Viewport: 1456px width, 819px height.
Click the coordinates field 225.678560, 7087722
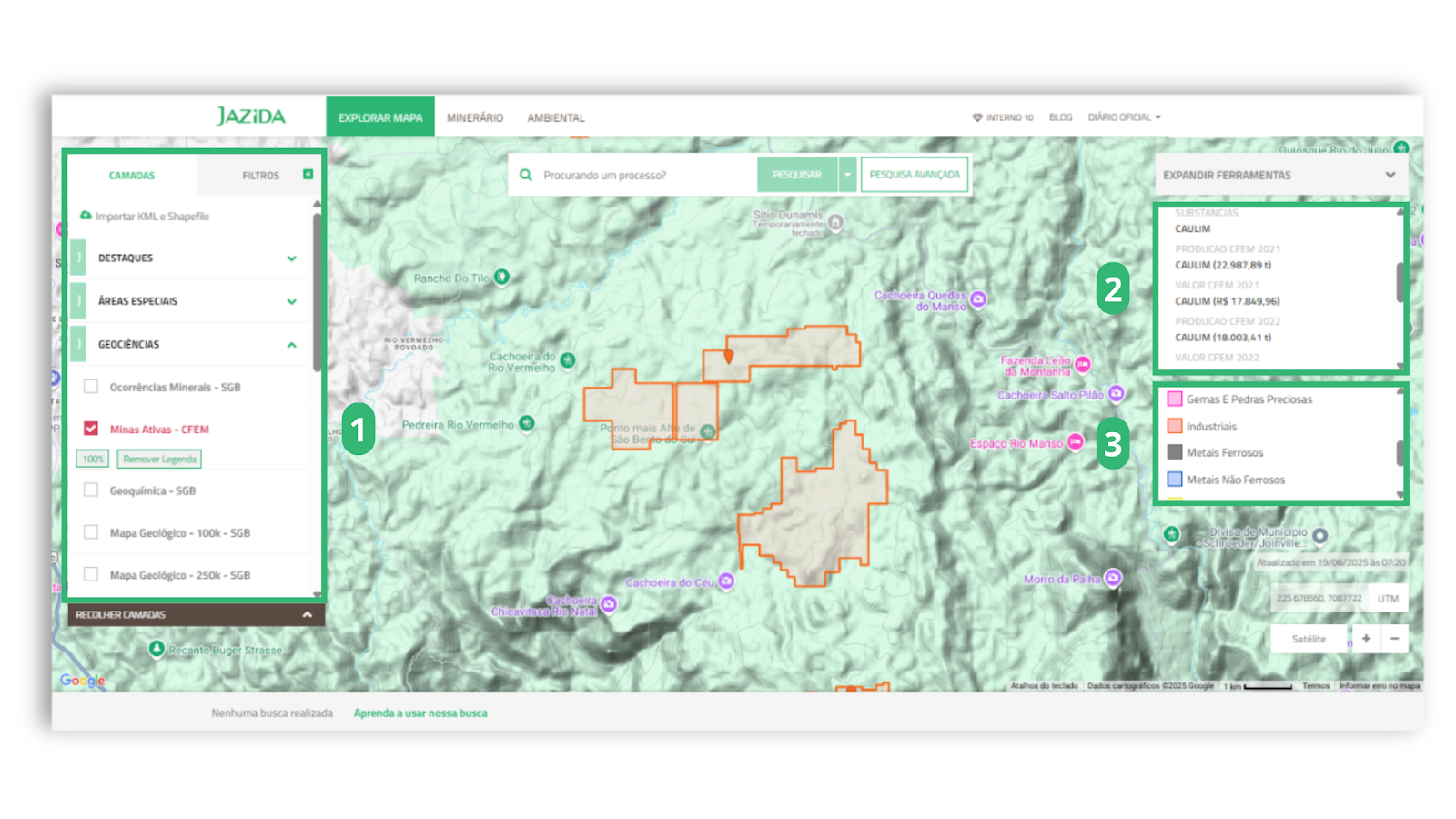pyautogui.click(x=1319, y=598)
